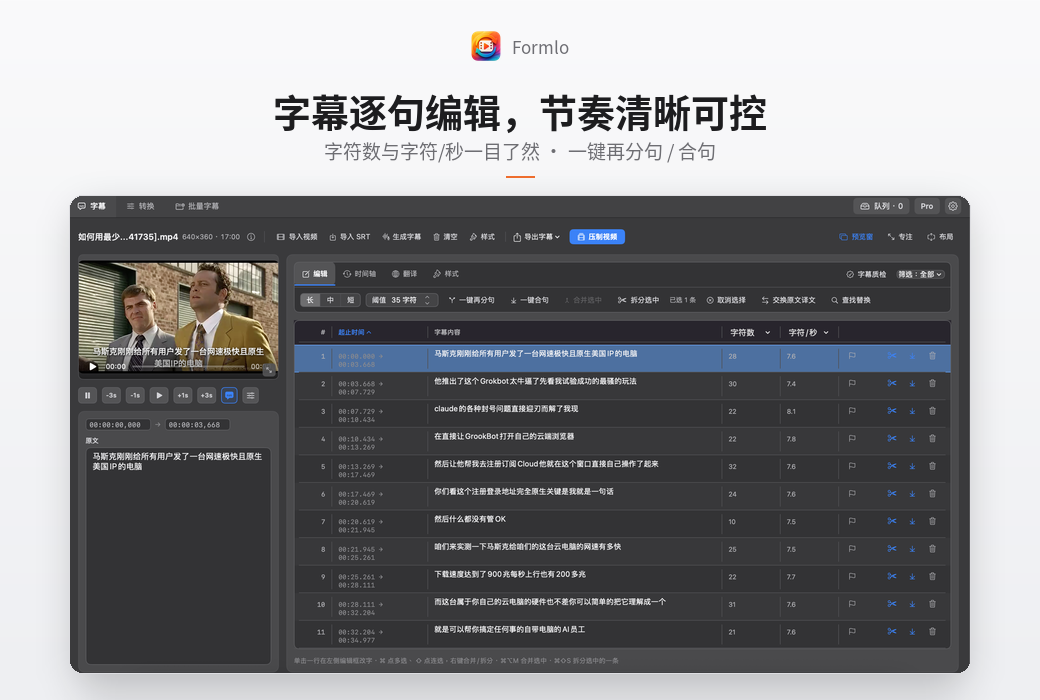Click 交换原文译文 swap button

(x=789, y=301)
